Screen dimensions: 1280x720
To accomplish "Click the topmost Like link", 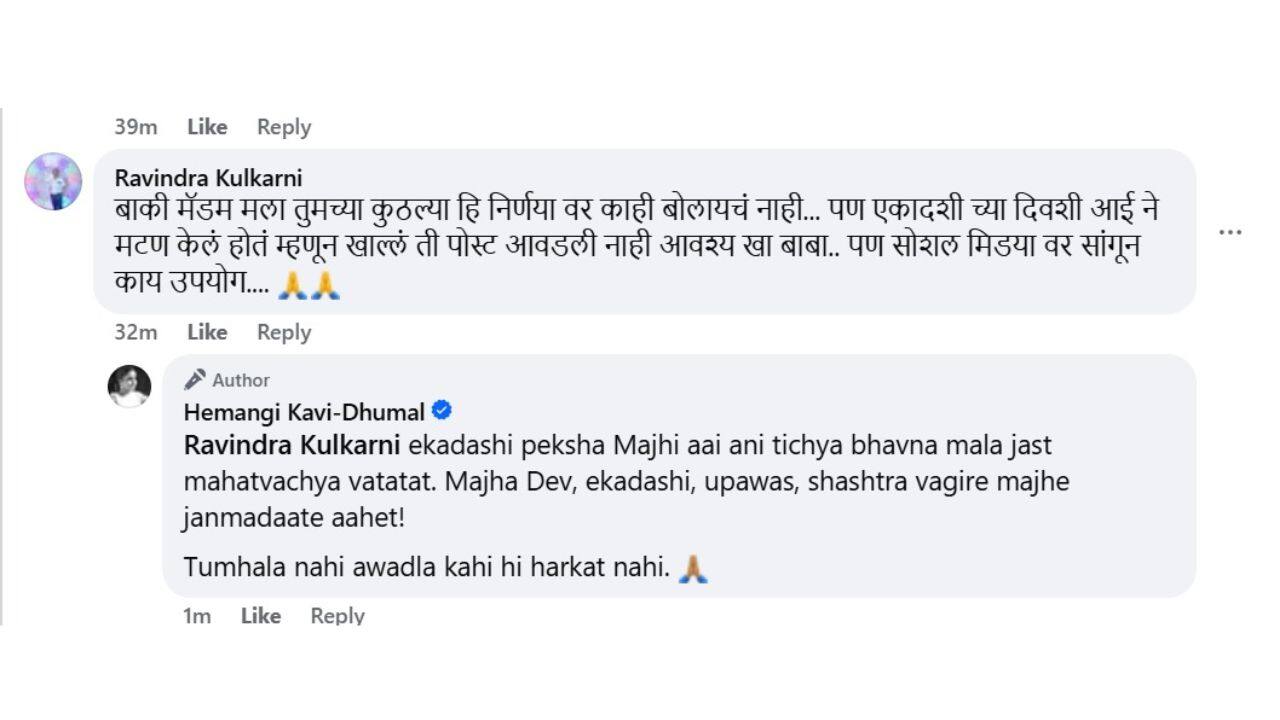I will click(x=205, y=127).
